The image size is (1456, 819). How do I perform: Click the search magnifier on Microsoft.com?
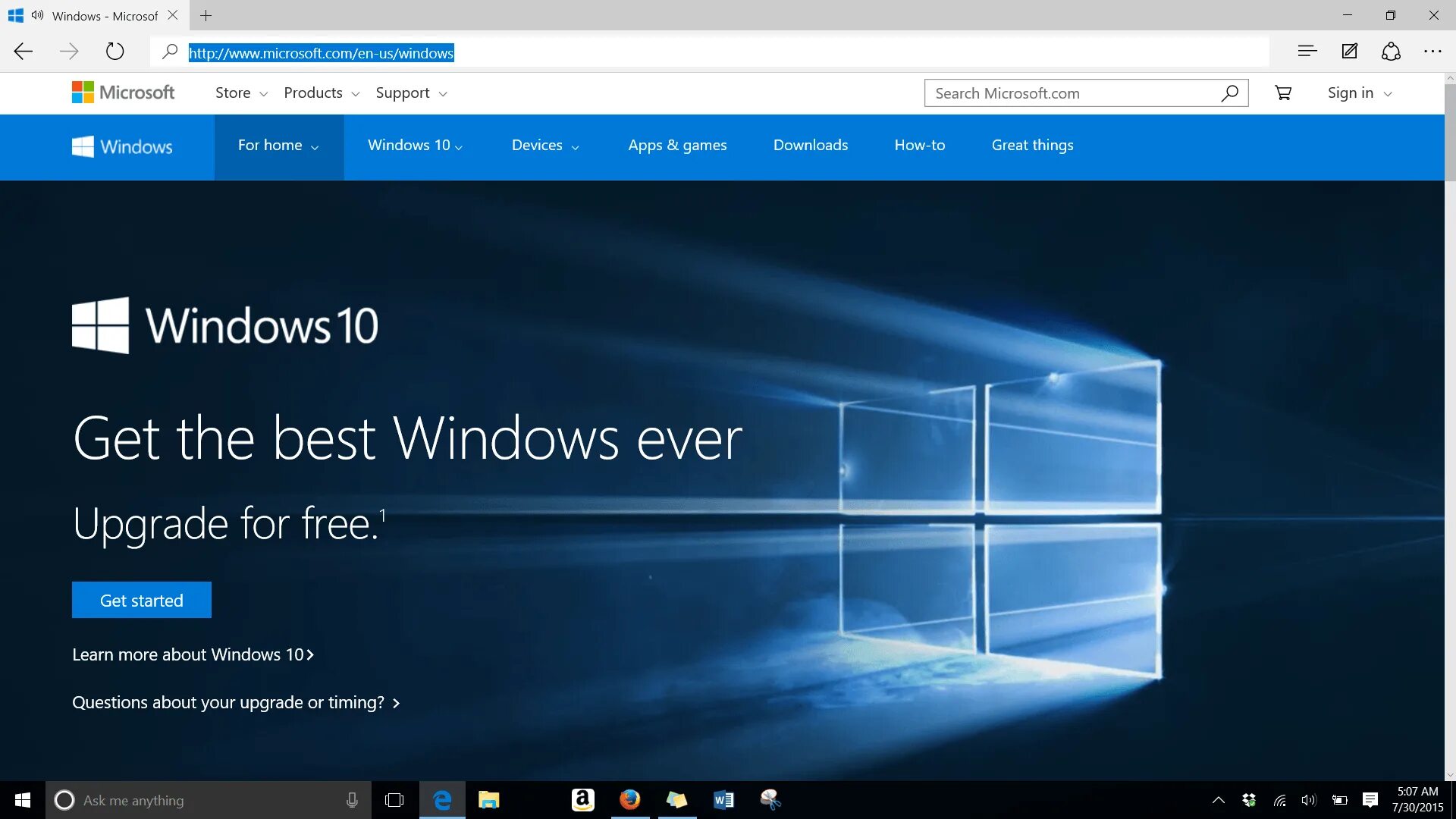1230,93
